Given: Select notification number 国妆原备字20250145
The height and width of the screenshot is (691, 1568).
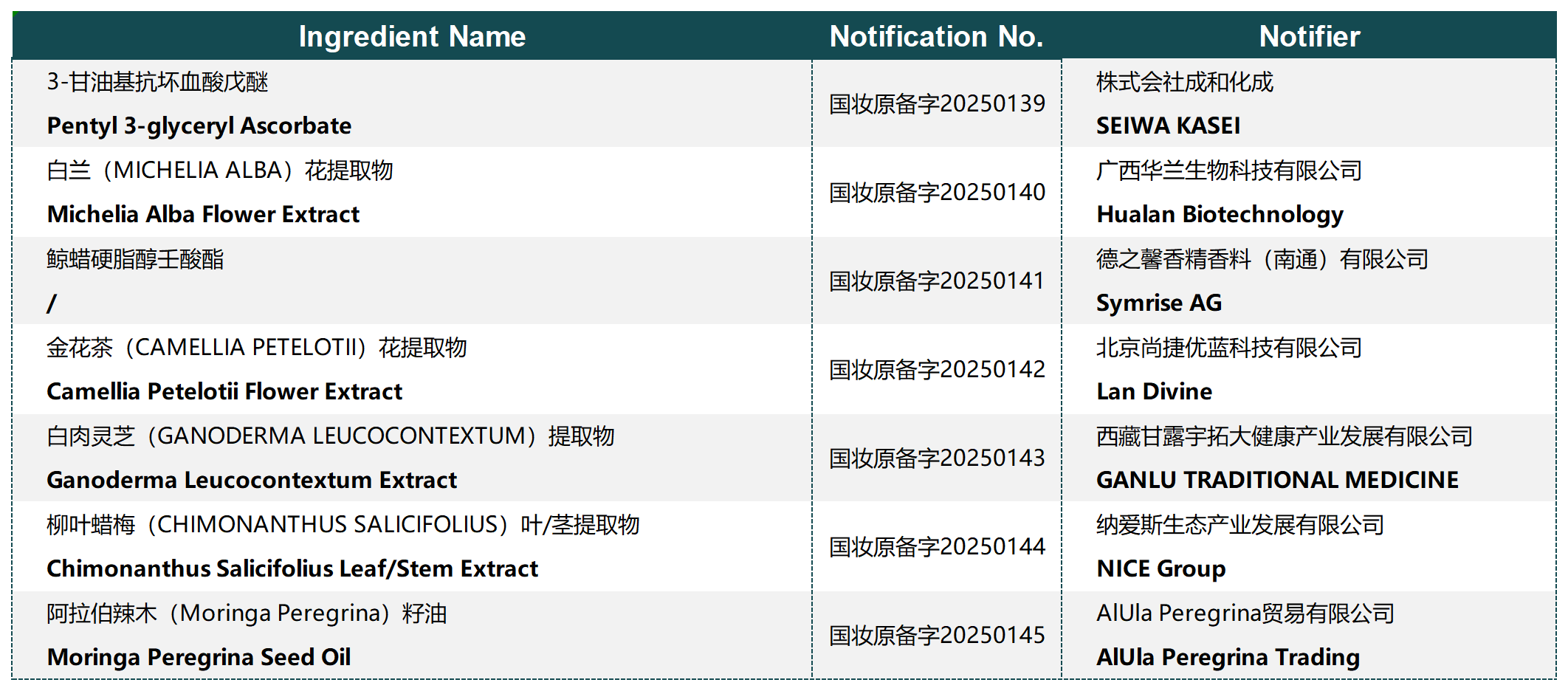Looking at the screenshot, I should tap(936, 635).
